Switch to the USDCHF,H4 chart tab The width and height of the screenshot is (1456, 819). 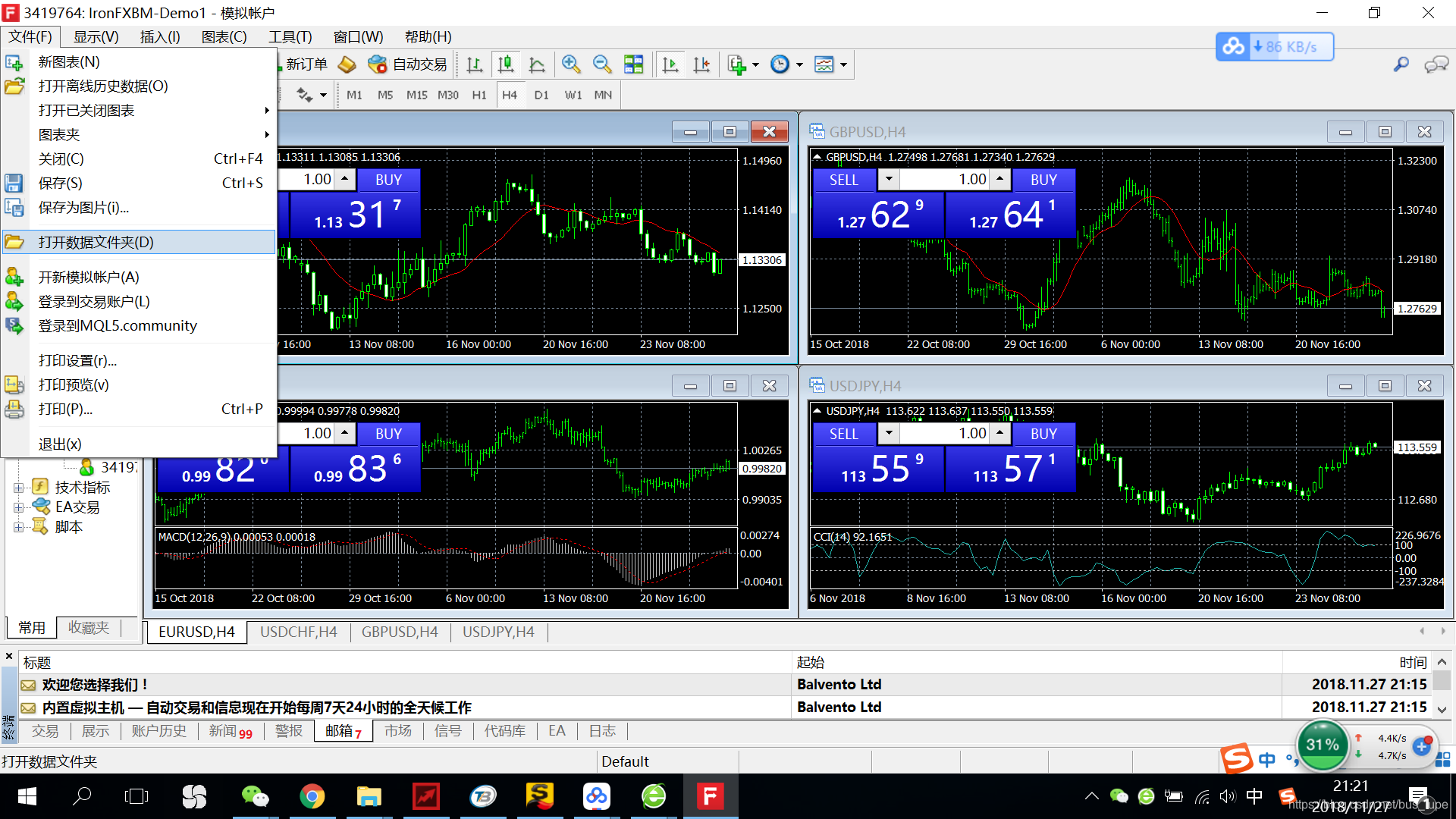tap(298, 632)
